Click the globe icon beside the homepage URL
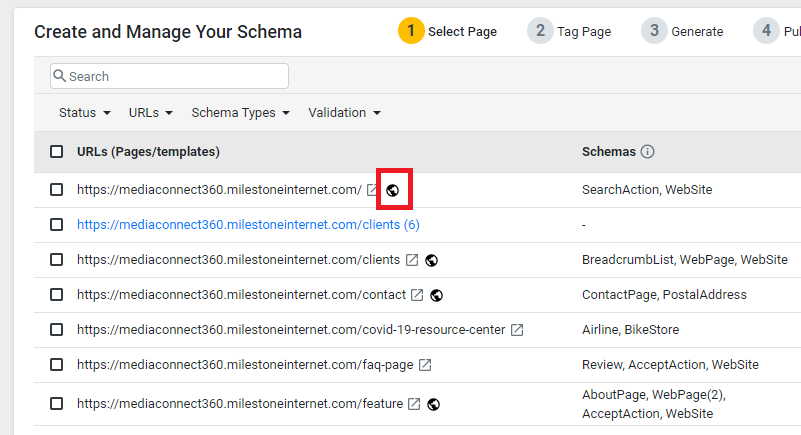Screen dimensions: 801x435 tap(392, 190)
